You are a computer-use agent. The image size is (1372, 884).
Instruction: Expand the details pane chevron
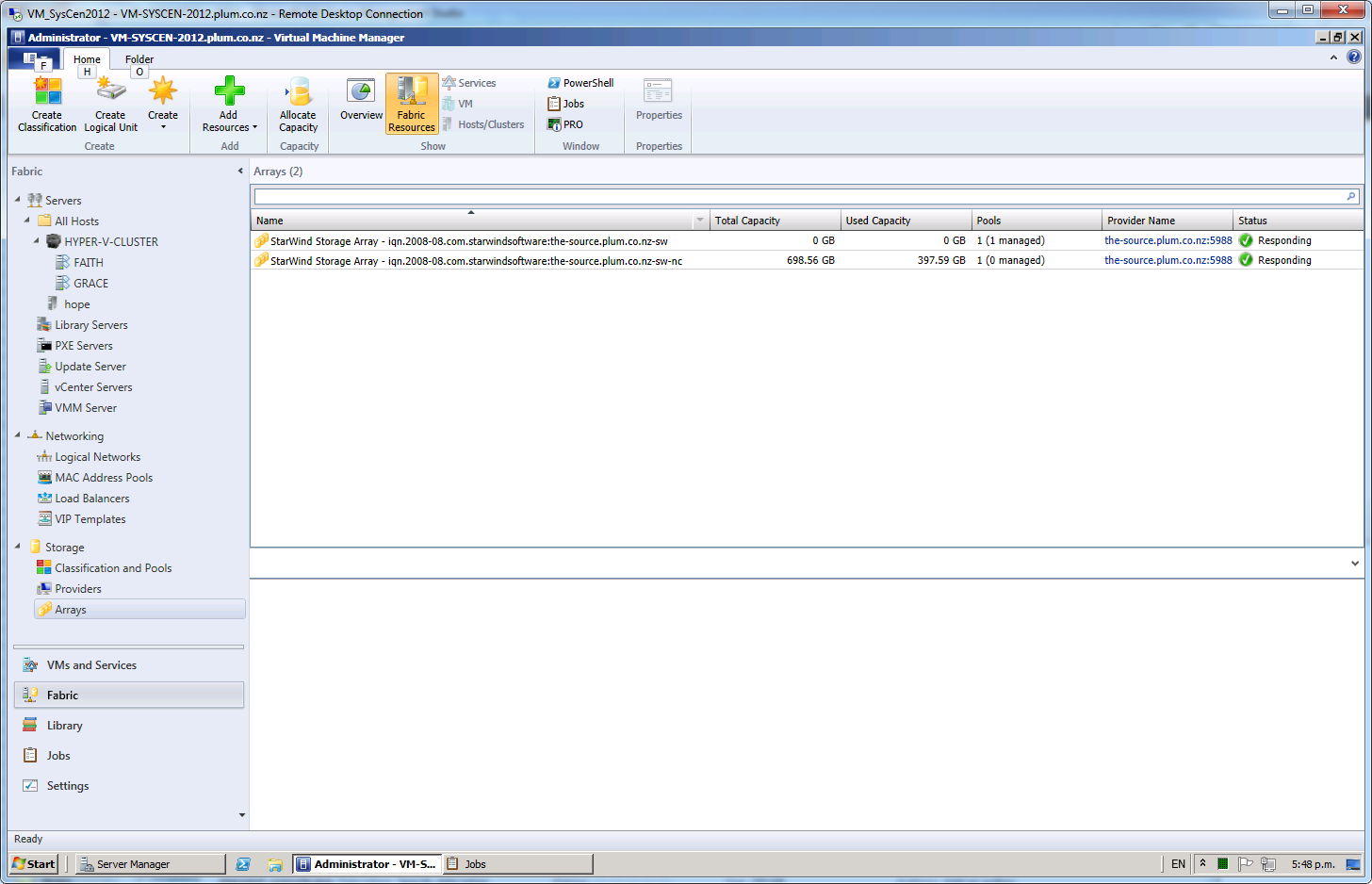point(1355,564)
